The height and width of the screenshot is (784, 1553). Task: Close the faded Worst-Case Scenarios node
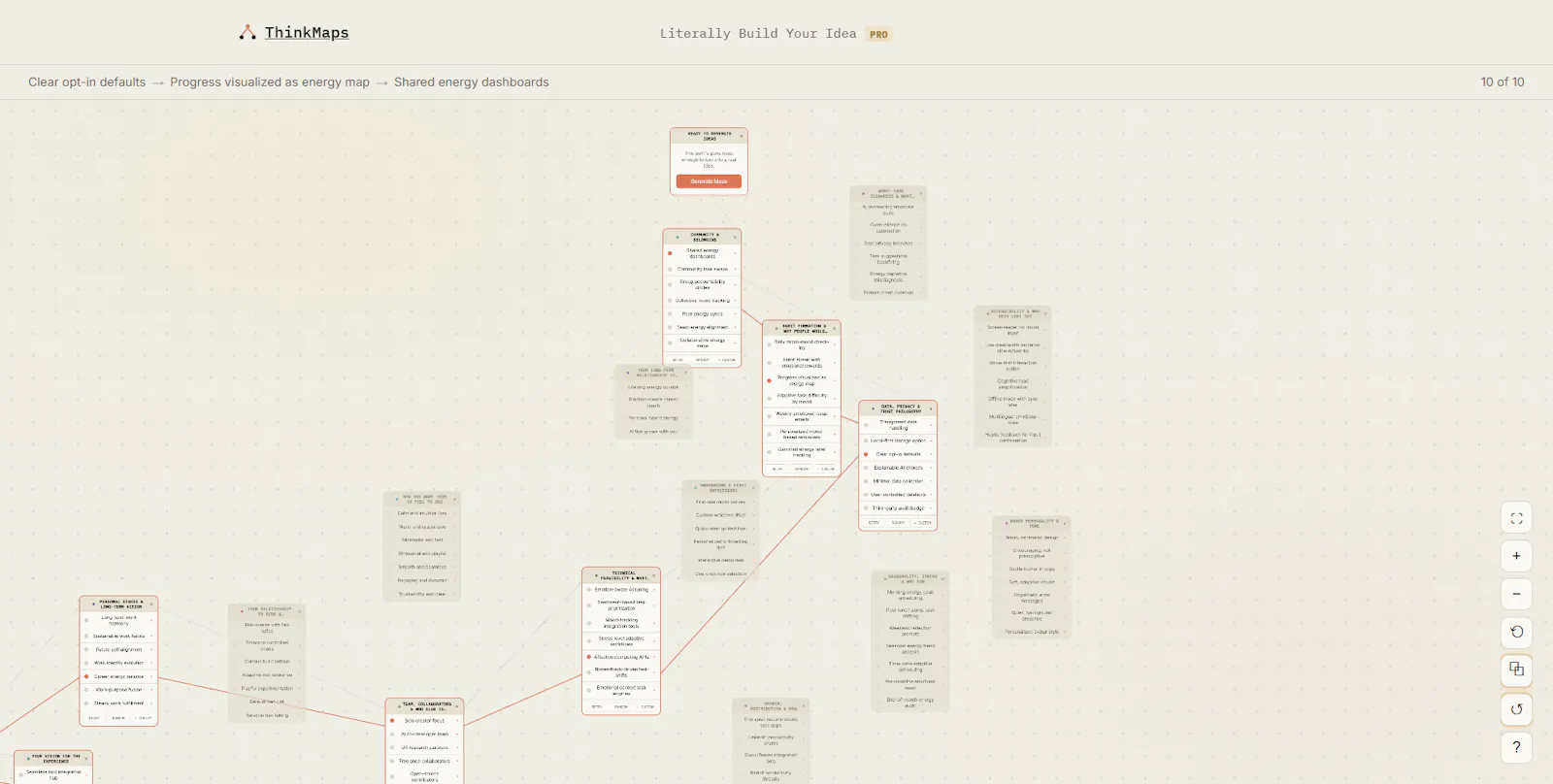pyautogui.click(x=920, y=194)
